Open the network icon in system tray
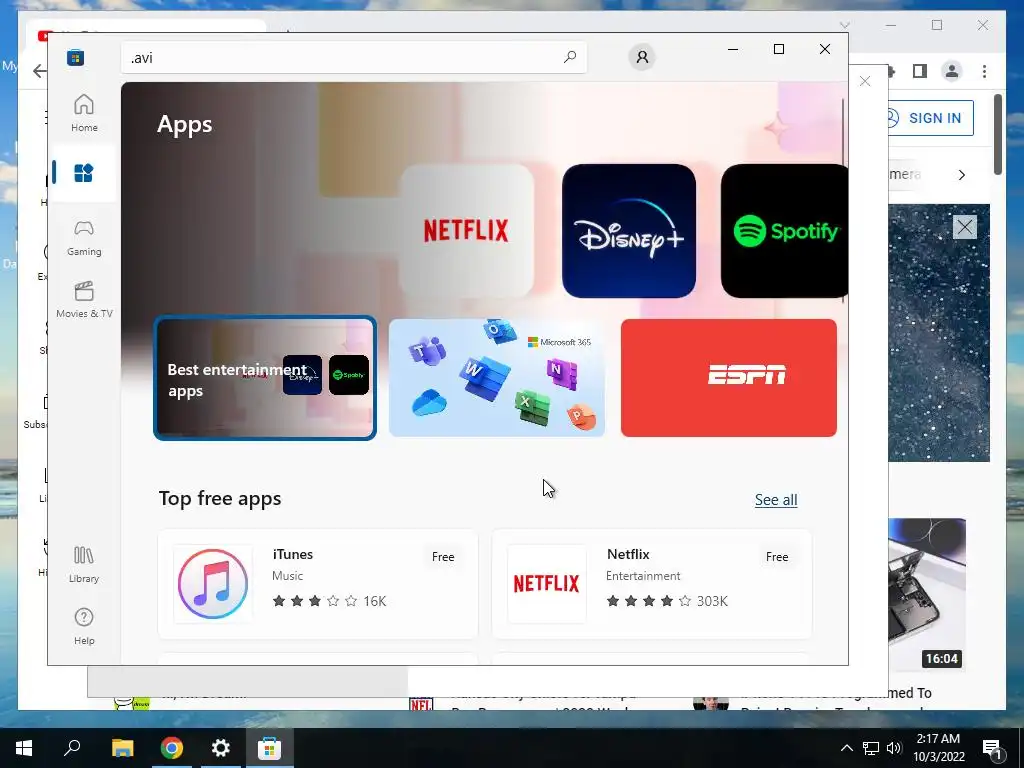1024x768 pixels. coord(871,748)
